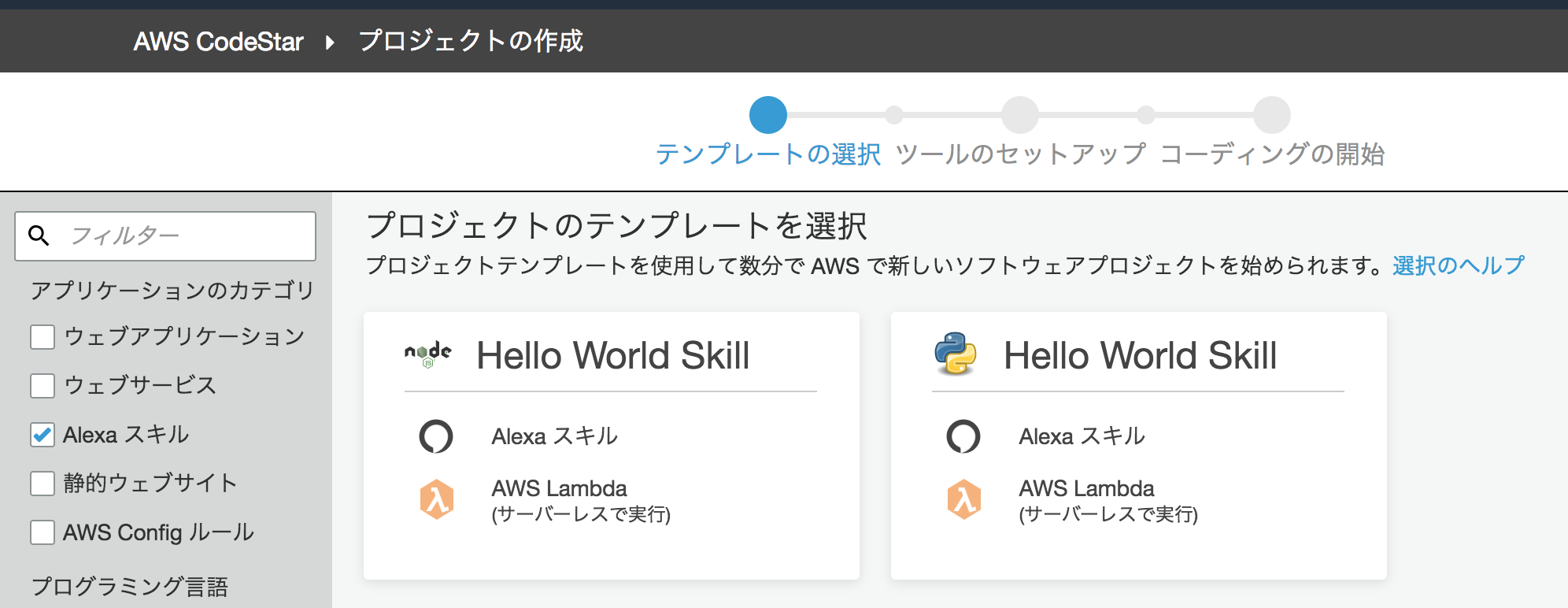The height and width of the screenshot is (608, 1568).
Task: Click プロジェクトのテンプレートを選択 heading
Action: [x=617, y=226]
